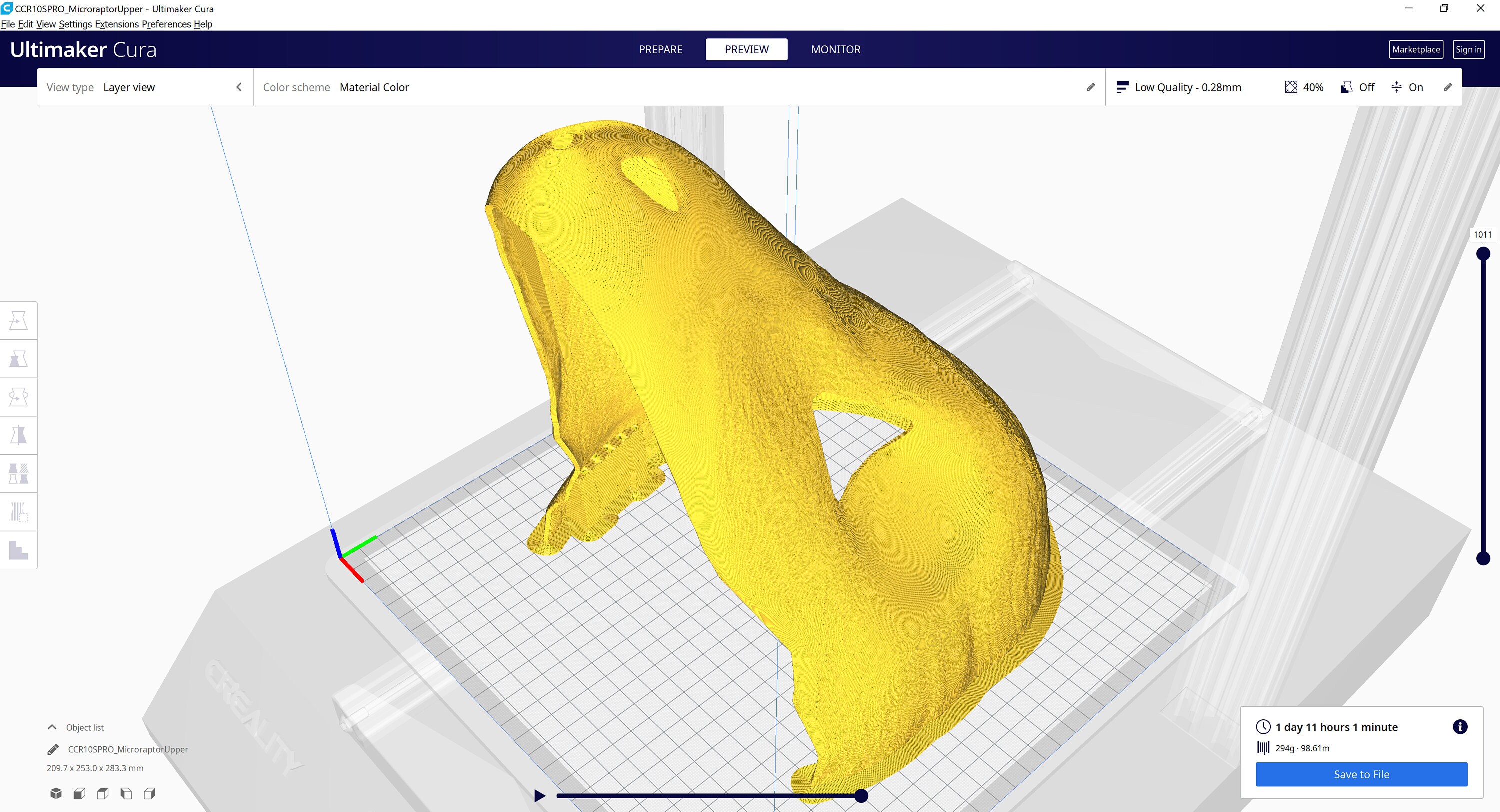Click the pencil icon in print settings bar

[1448, 87]
